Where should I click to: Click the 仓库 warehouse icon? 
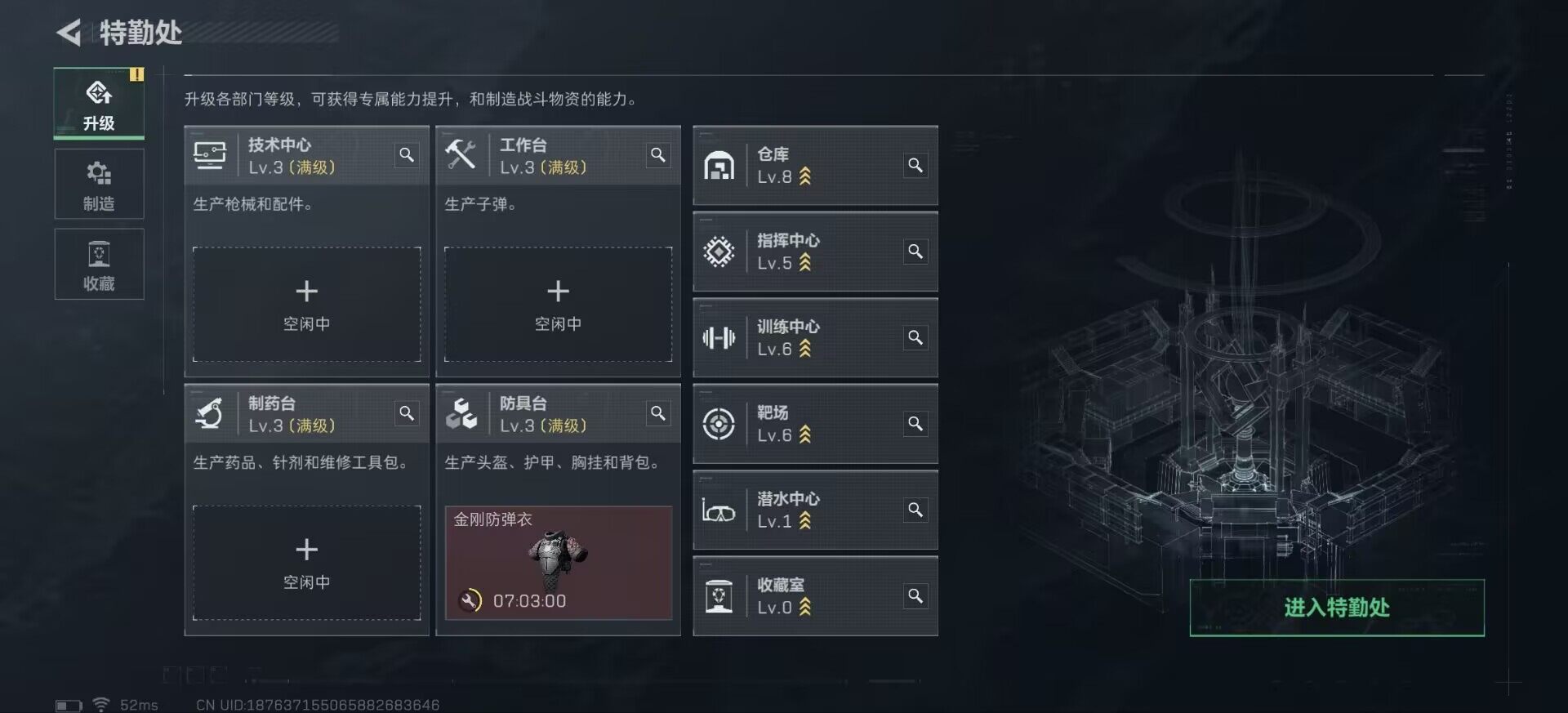coord(719,166)
